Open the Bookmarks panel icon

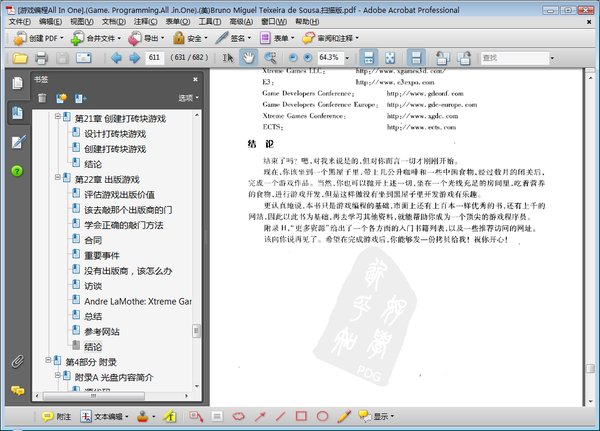click(17, 113)
